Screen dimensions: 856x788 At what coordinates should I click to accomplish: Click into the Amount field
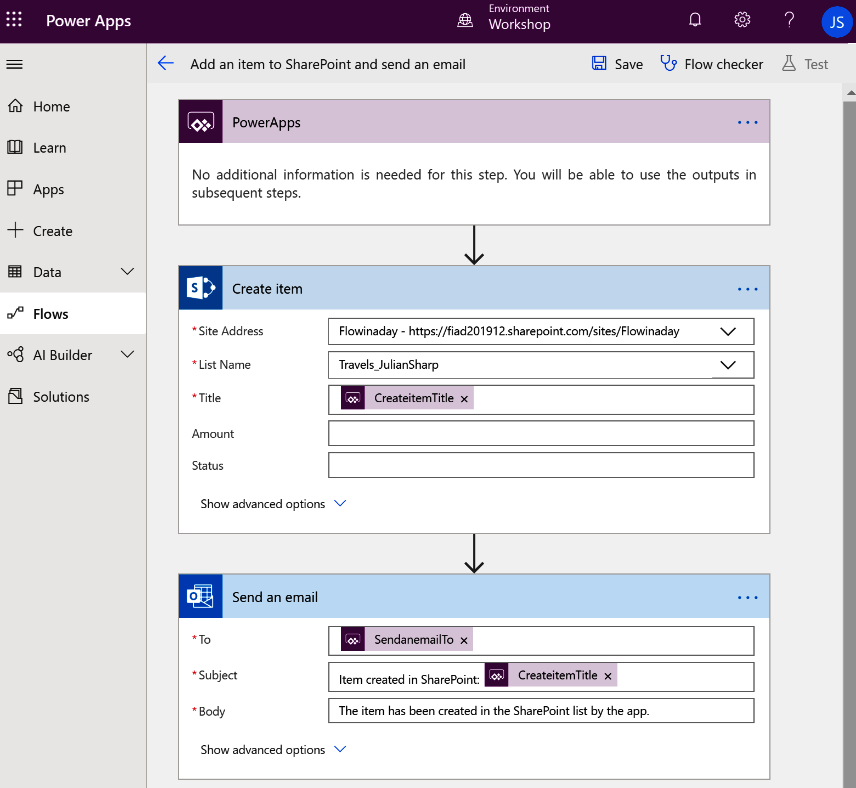point(541,434)
